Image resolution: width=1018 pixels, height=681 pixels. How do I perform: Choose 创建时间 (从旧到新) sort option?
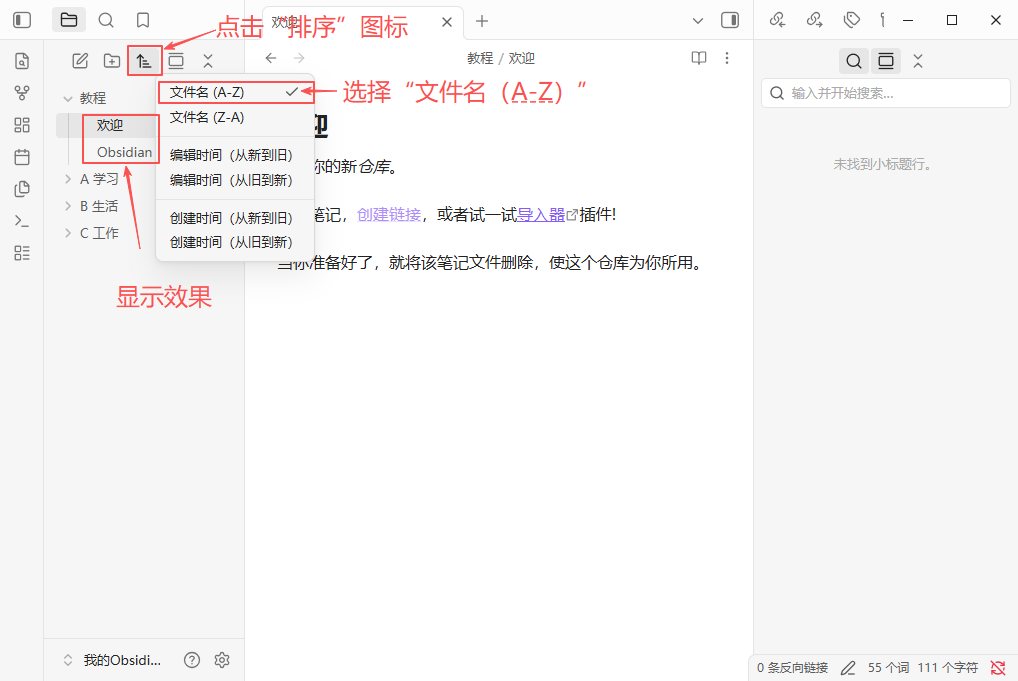pyautogui.click(x=234, y=242)
